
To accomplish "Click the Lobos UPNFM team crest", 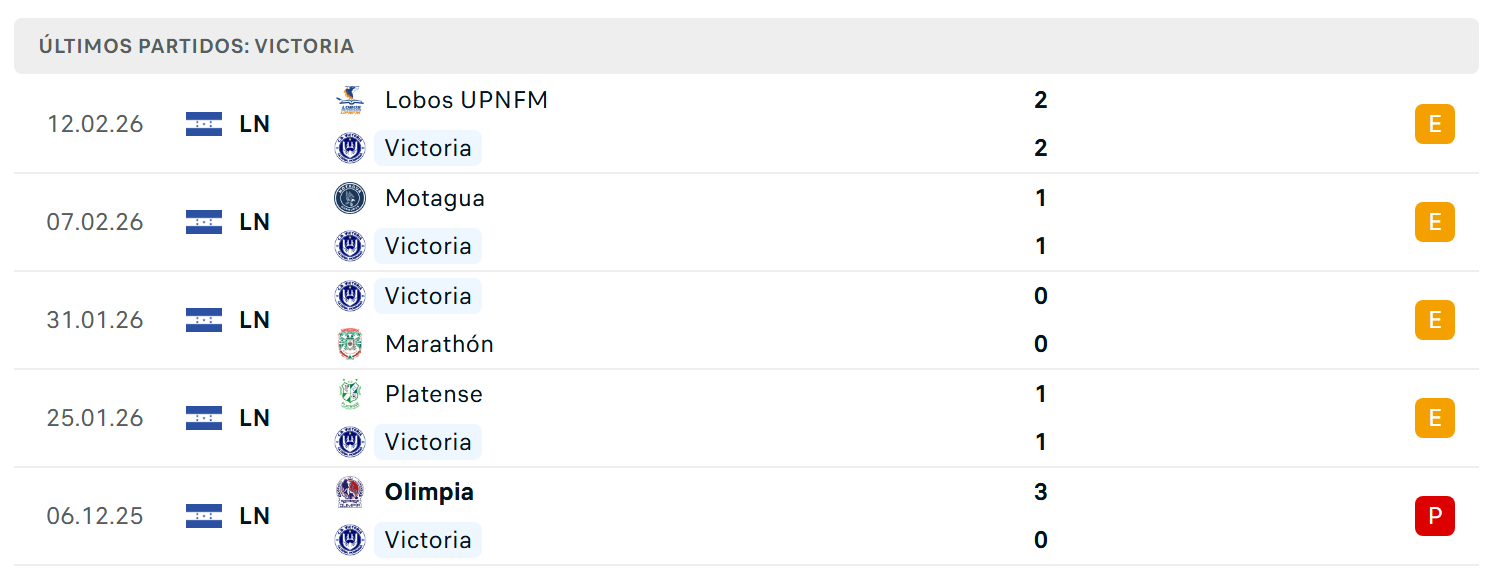I will (349, 100).
